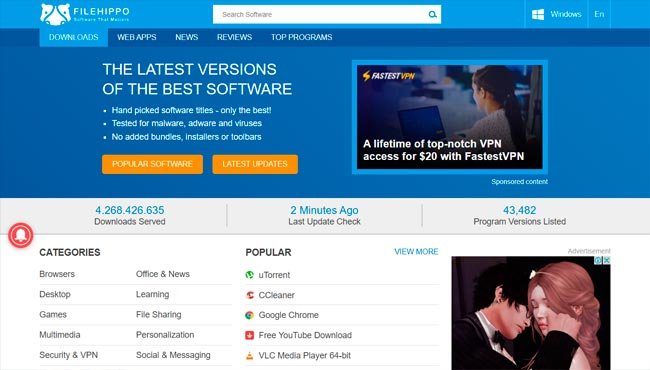Open the Games category
The height and width of the screenshot is (370, 650).
tap(53, 314)
